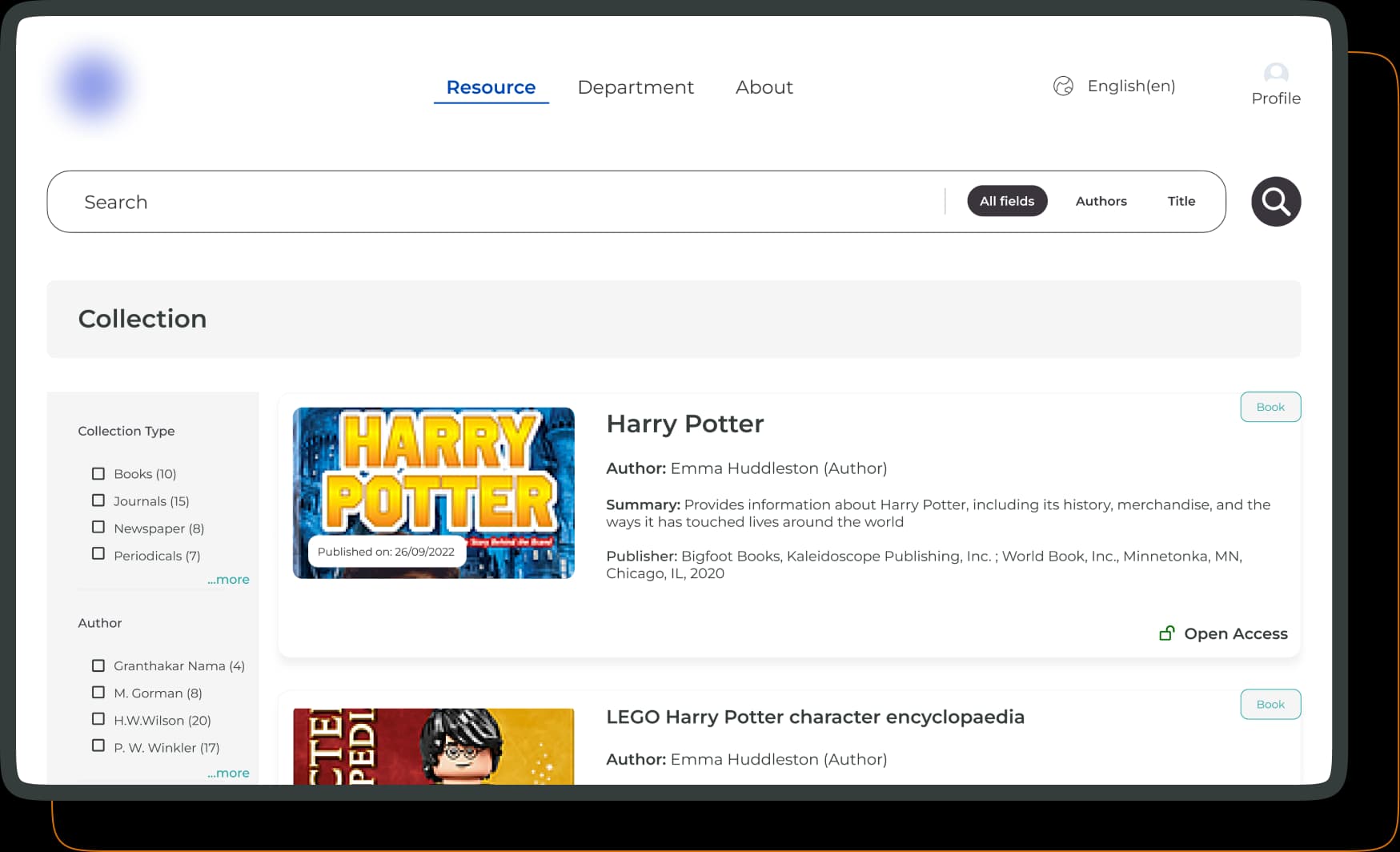Click the Collection Type filter heading
The width and height of the screenshot is (1400, 852).
(126, 431)
